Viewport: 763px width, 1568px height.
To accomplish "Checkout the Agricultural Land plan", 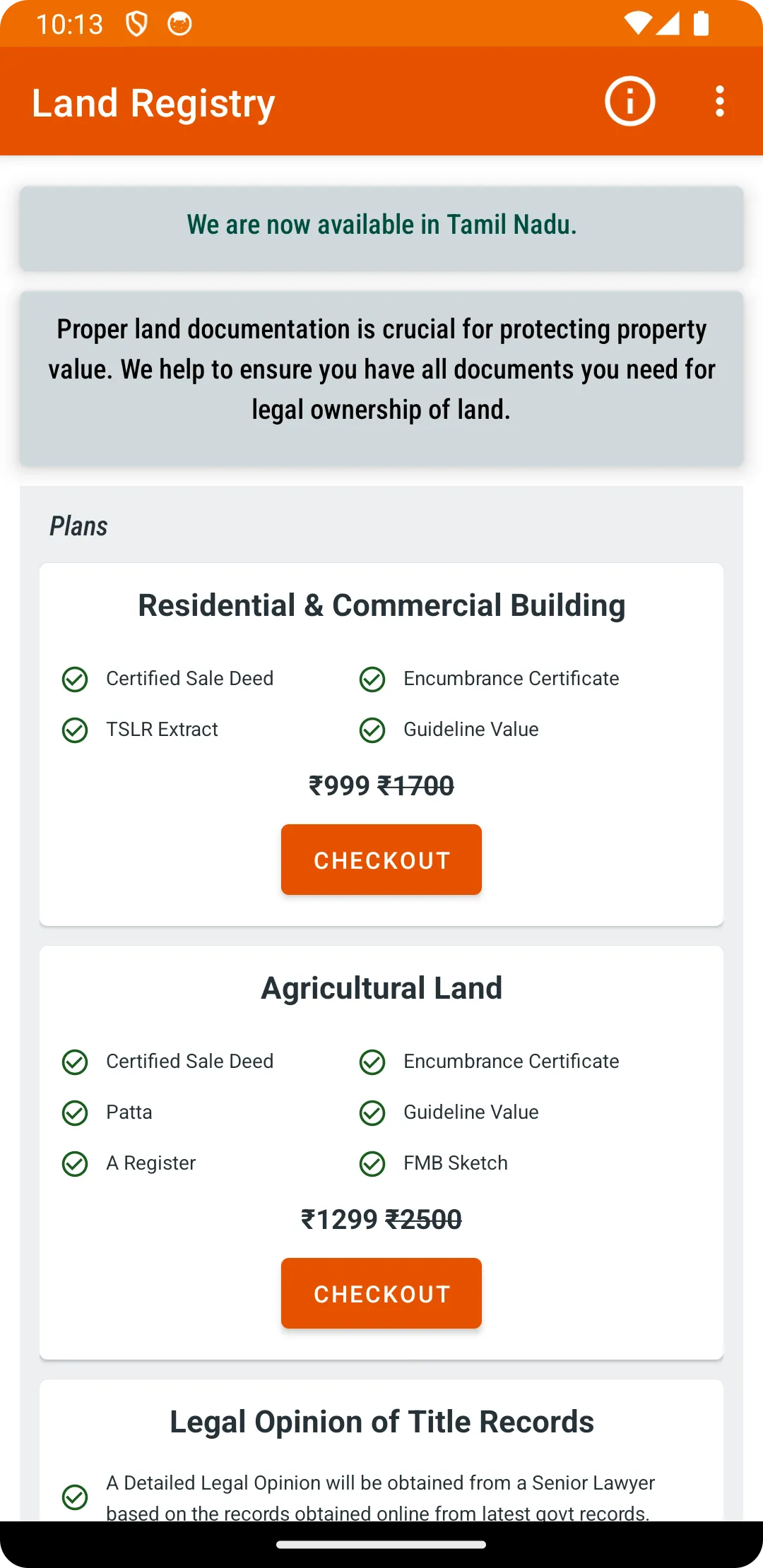I will [x=381, y=1293].
